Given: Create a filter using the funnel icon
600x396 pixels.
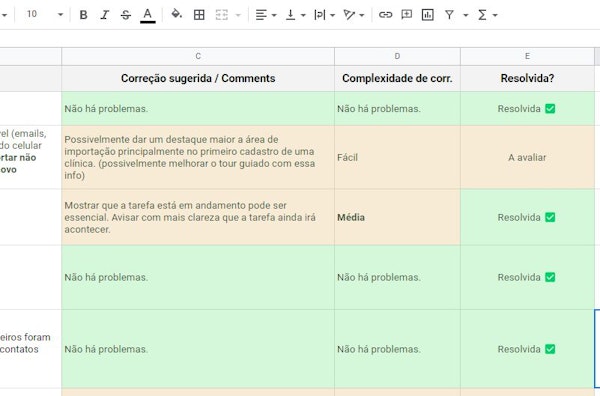Looking at the screenshot, I should click(449, 15).
